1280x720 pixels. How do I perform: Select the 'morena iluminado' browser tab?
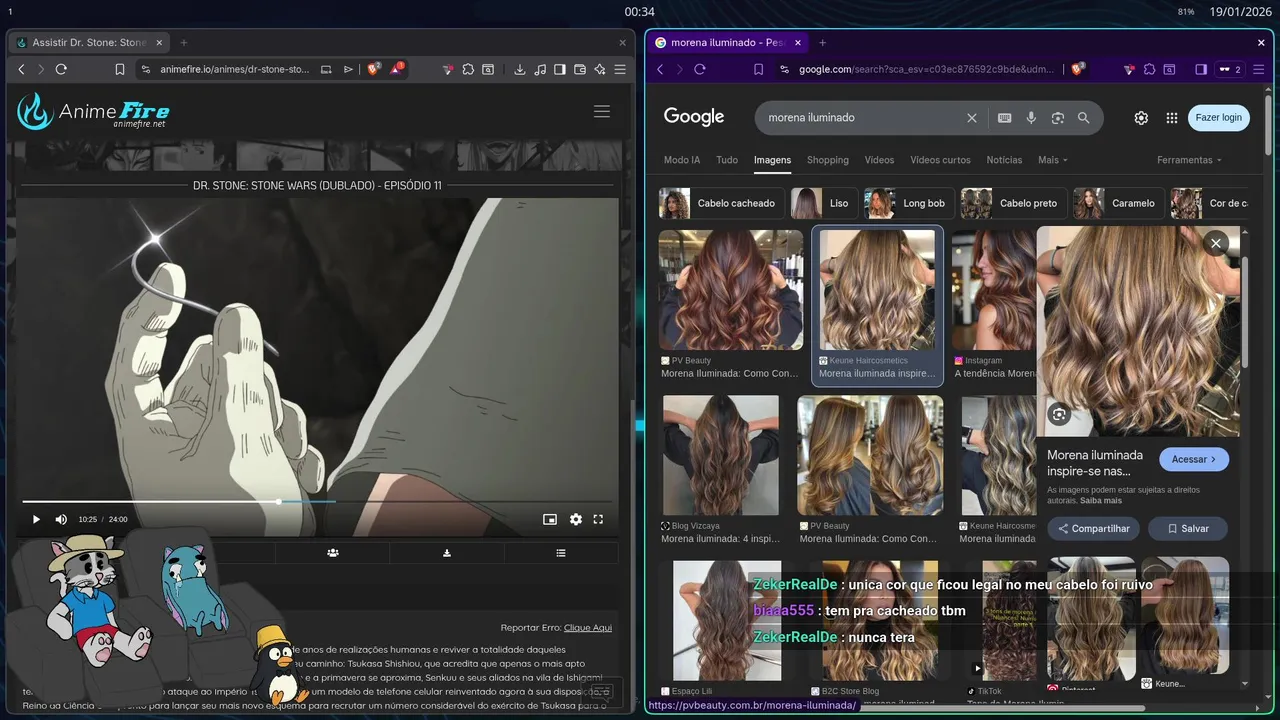coord(727,42)
